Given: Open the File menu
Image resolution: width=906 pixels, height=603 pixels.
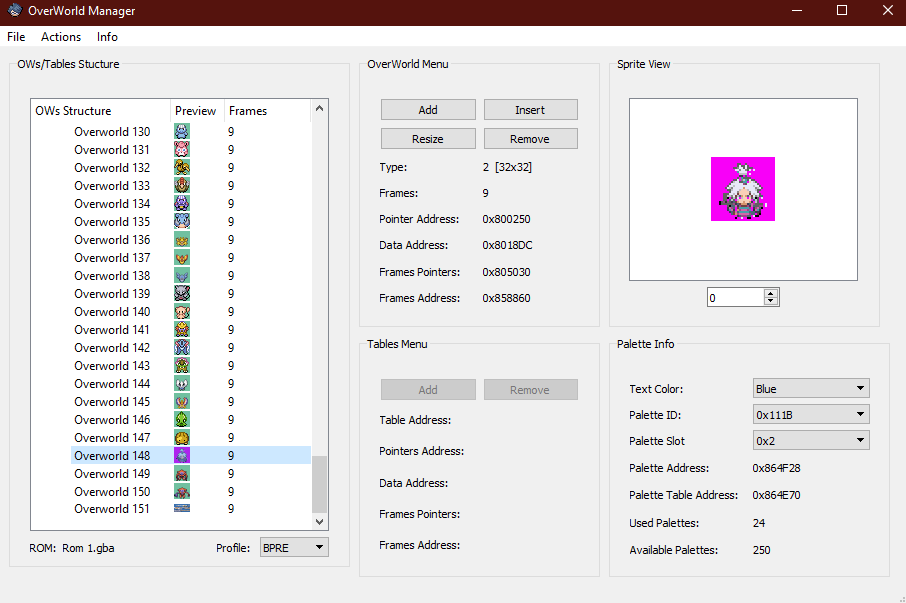Looking at the screenshot, I should coord(16,37).
